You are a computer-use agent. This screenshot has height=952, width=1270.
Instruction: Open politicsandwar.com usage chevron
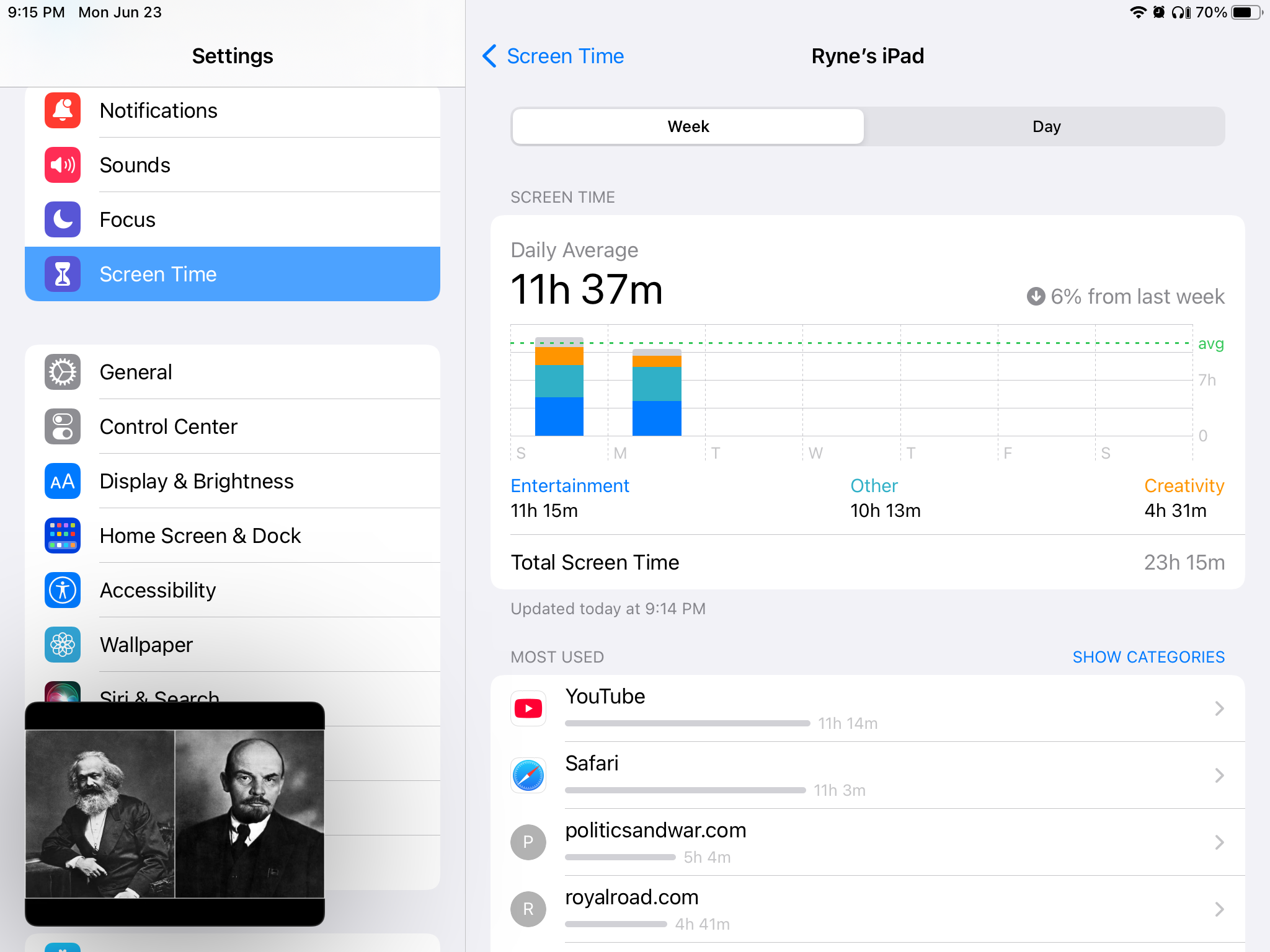pyautogui.click(x=1219, y=842)
